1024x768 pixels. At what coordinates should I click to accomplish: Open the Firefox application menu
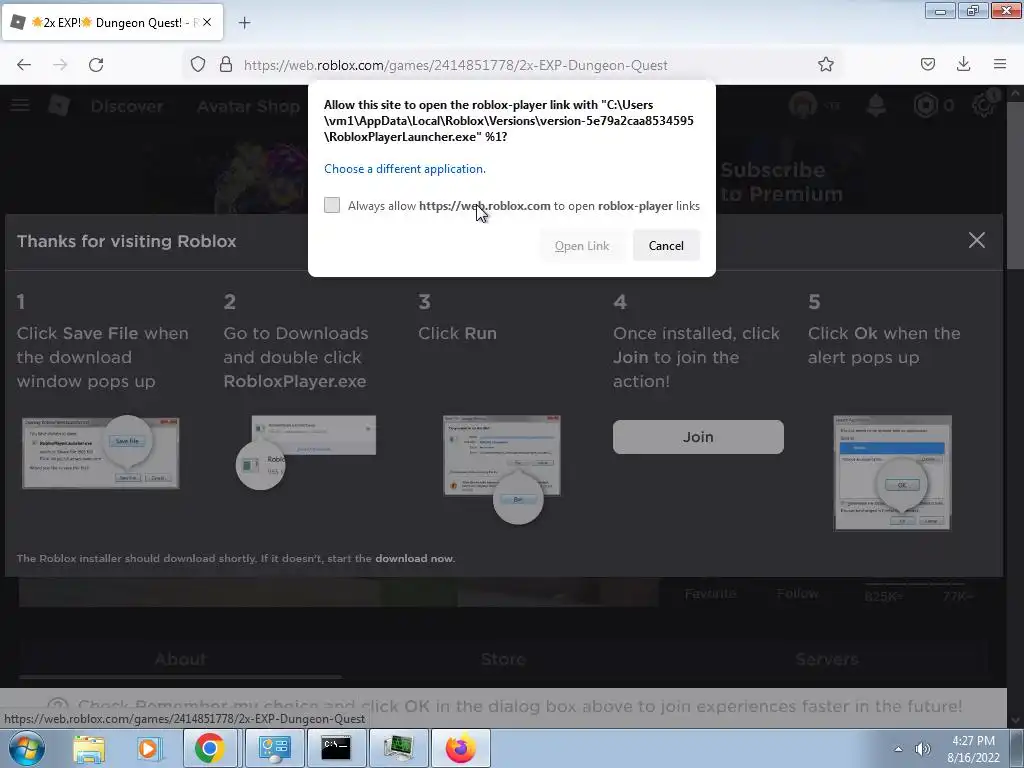coord(1000,64)
